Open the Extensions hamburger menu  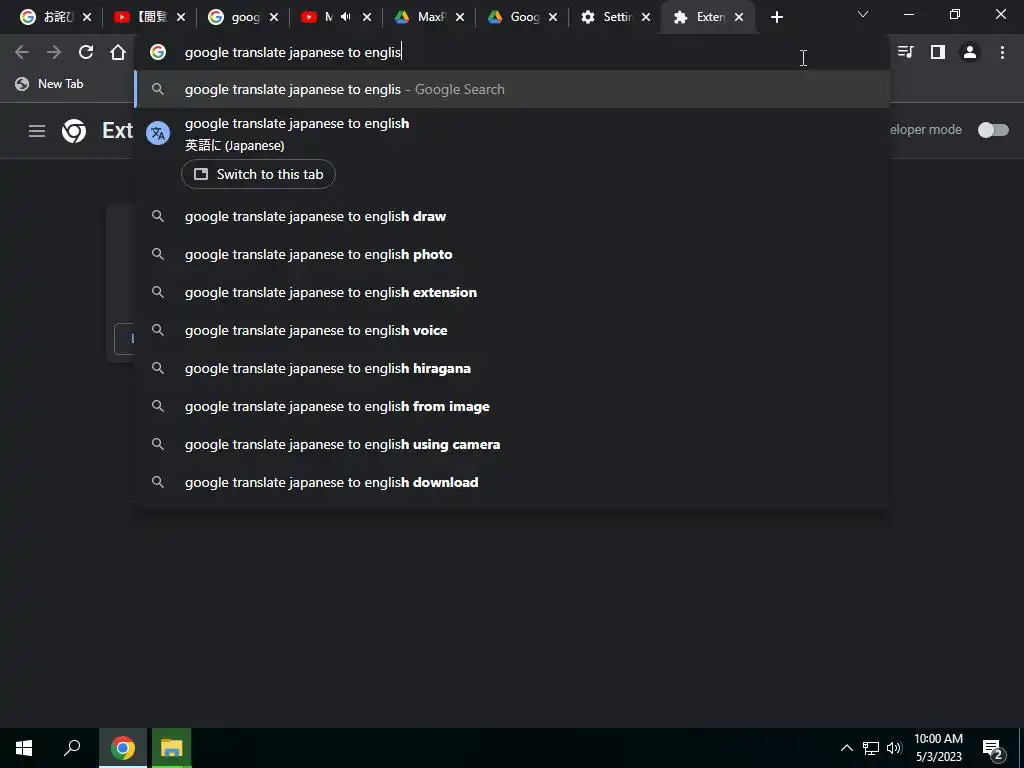pyautogui.click(x=37, y=131)
